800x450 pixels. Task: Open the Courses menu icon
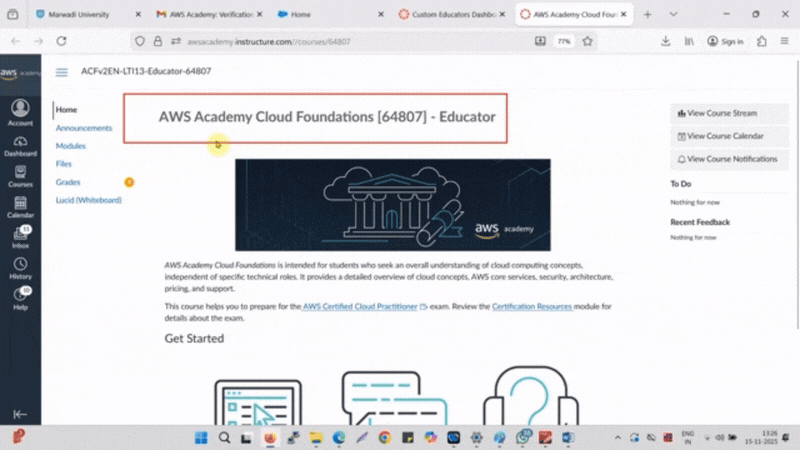tap(20, 177)
